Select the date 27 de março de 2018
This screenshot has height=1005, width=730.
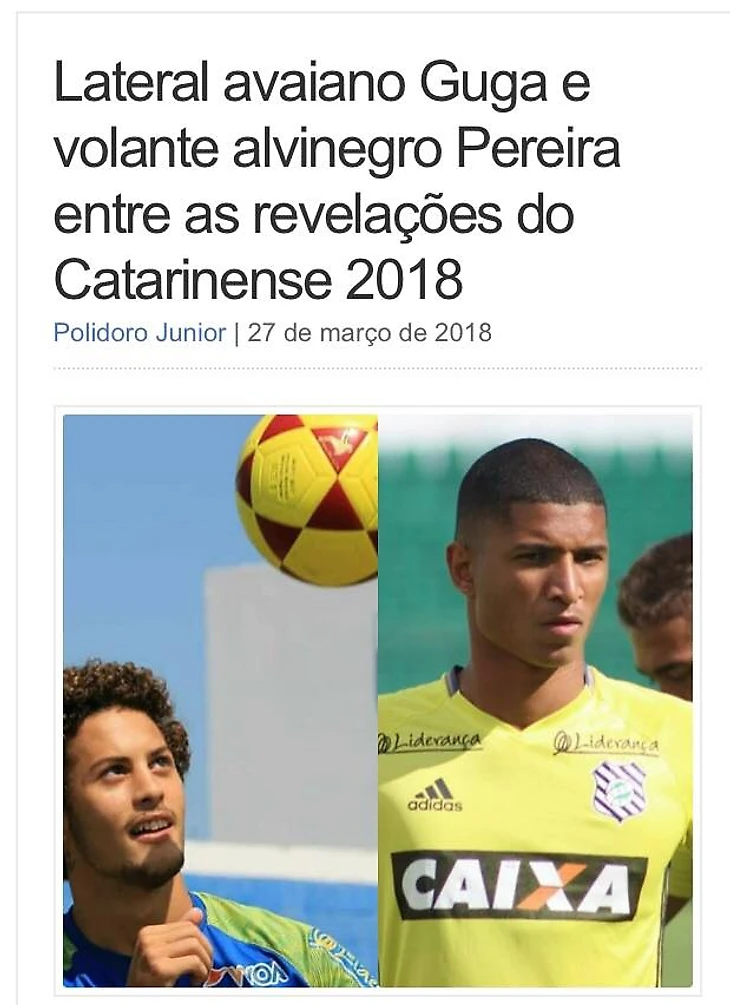(x=370, y=333)
